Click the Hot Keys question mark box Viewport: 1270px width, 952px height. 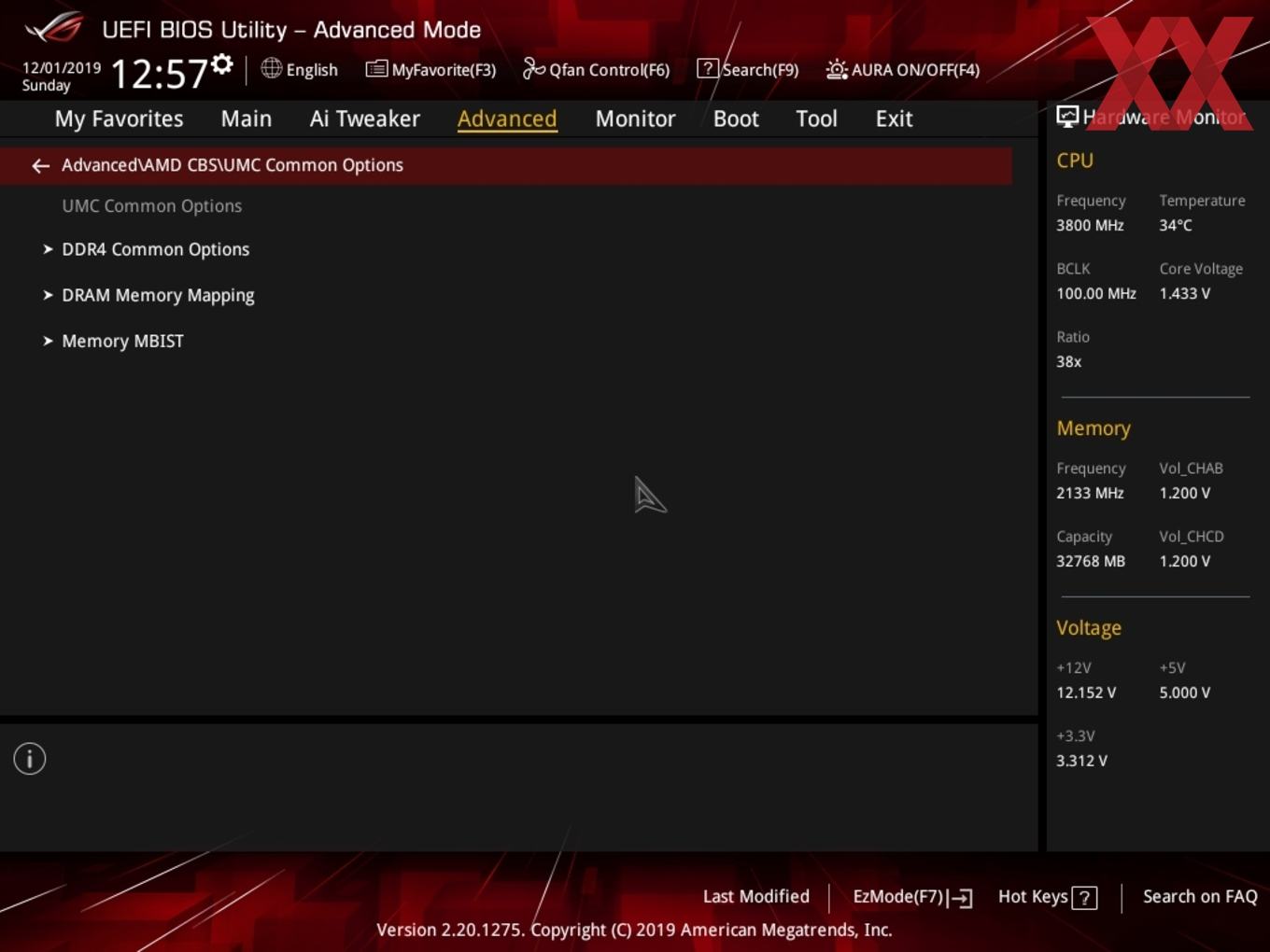(x=1084, y=898)
